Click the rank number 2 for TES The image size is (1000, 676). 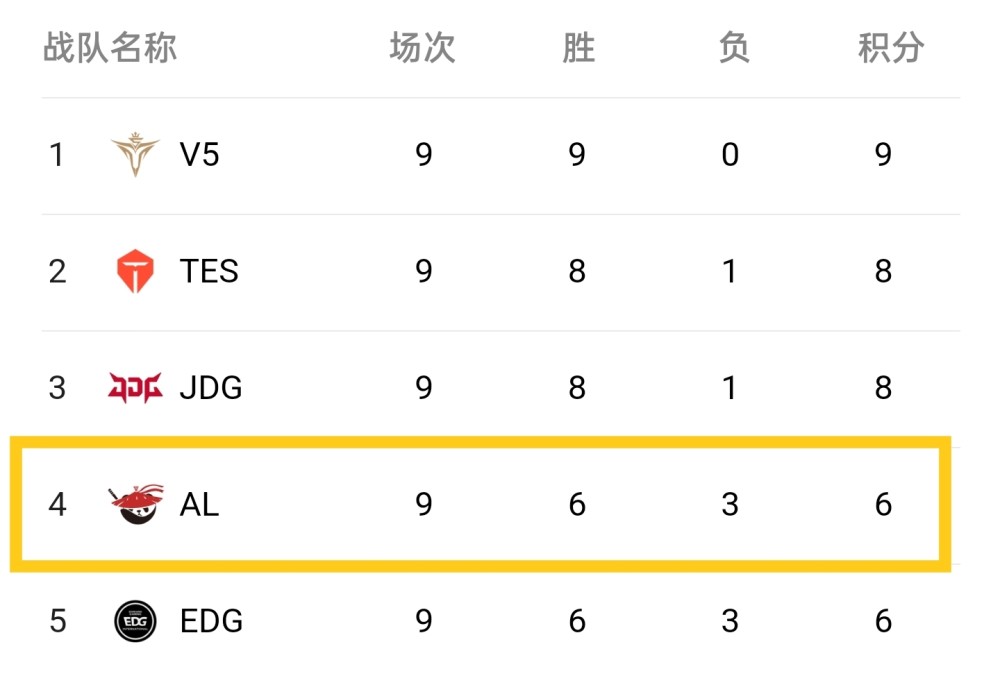(x=58, y=272)
